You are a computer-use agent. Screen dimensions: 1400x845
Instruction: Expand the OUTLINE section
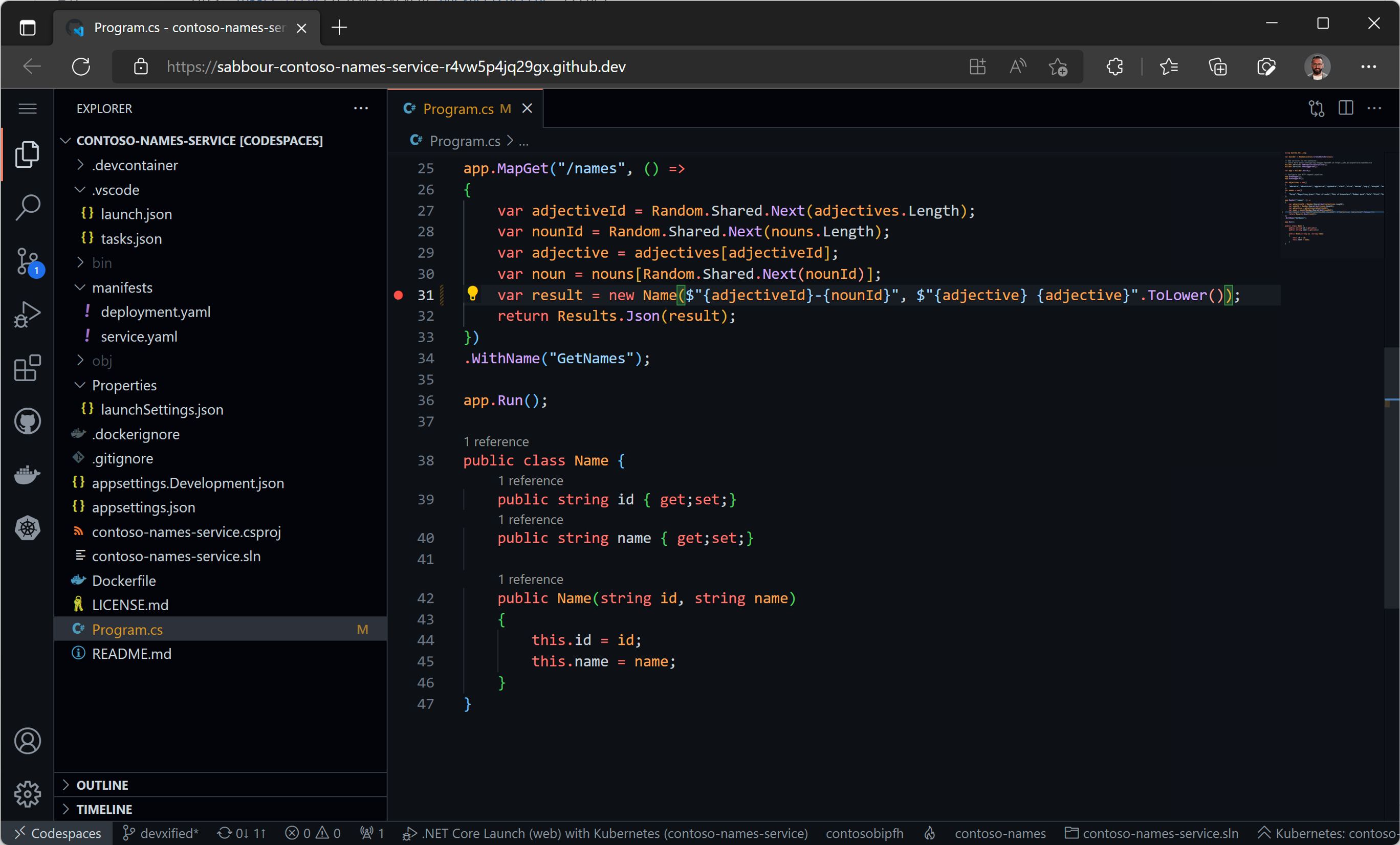102,785
